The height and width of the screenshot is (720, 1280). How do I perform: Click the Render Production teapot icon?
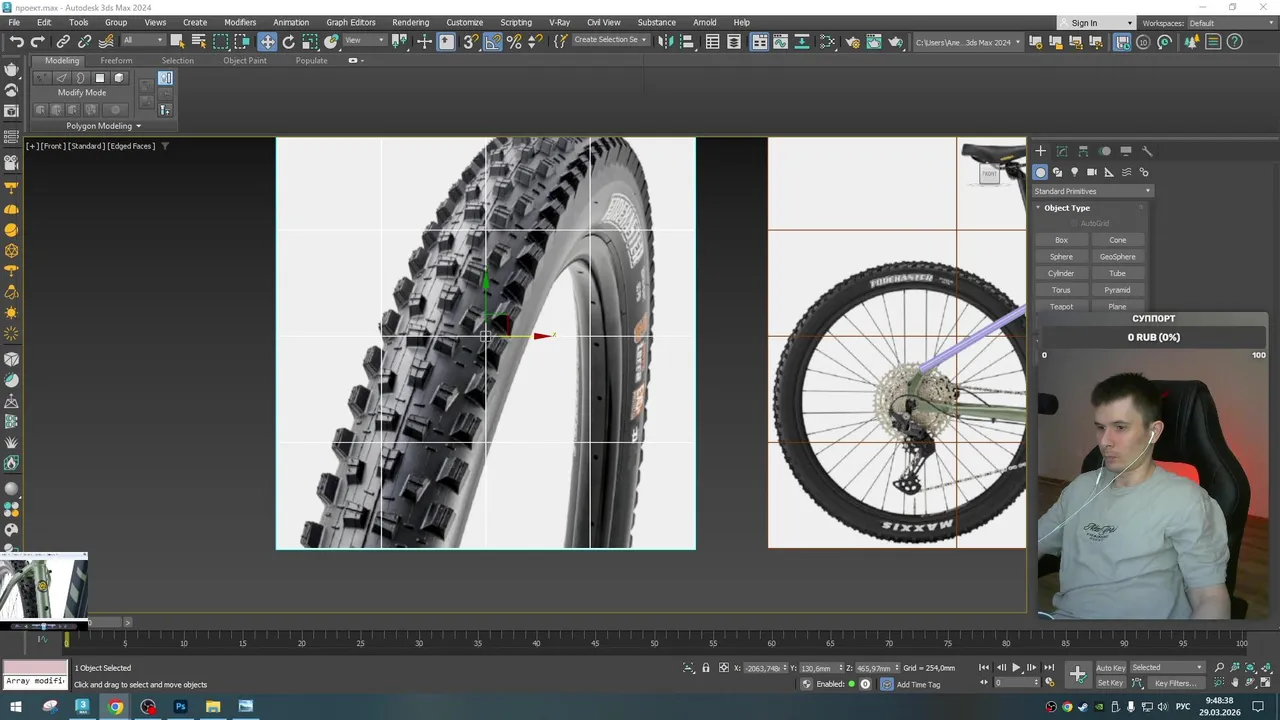pyautogui.click(x=896, y=41)
